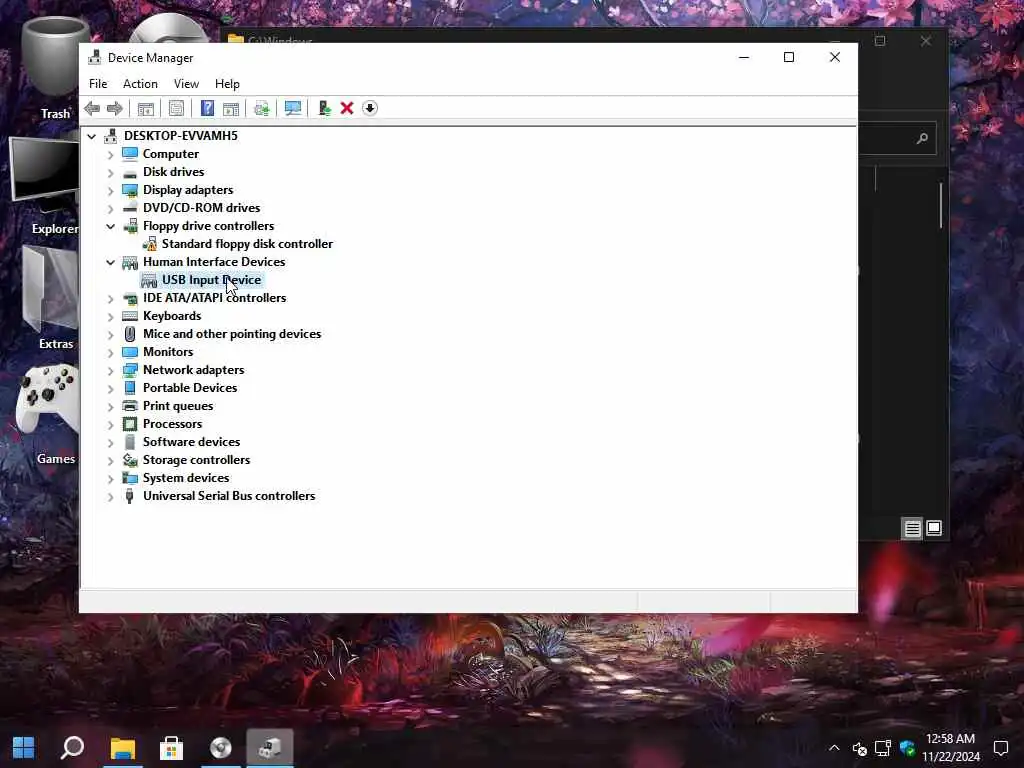Expand the Computer category

pos(110,155)
